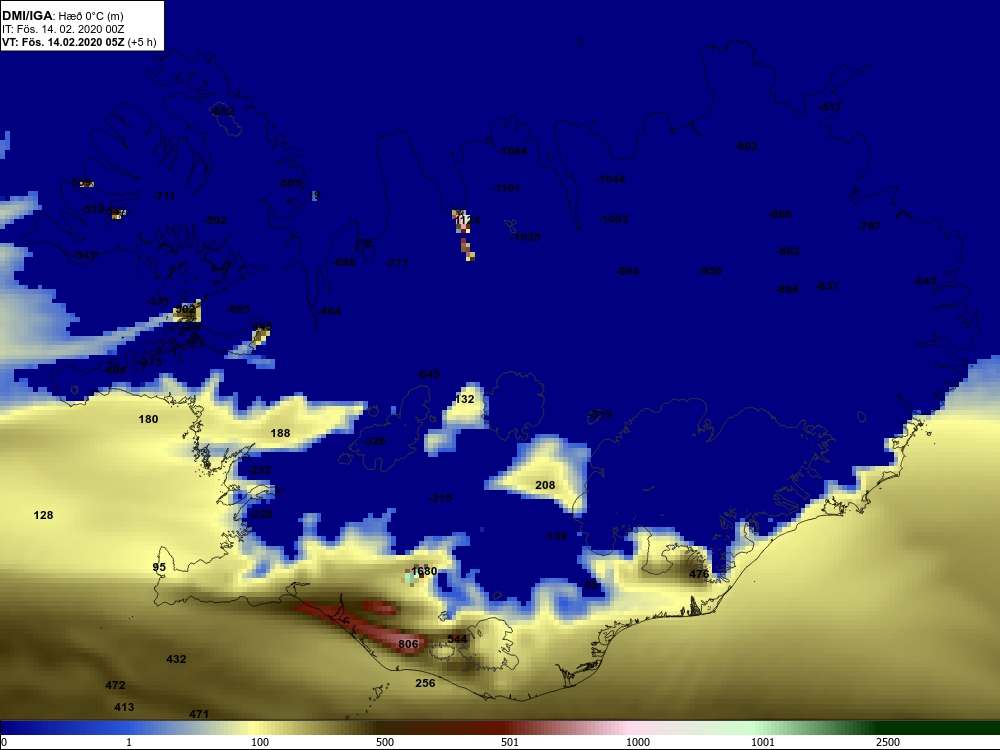Click the 544 value label
This screenshot has width=1000, height=750.
[457, 638]
